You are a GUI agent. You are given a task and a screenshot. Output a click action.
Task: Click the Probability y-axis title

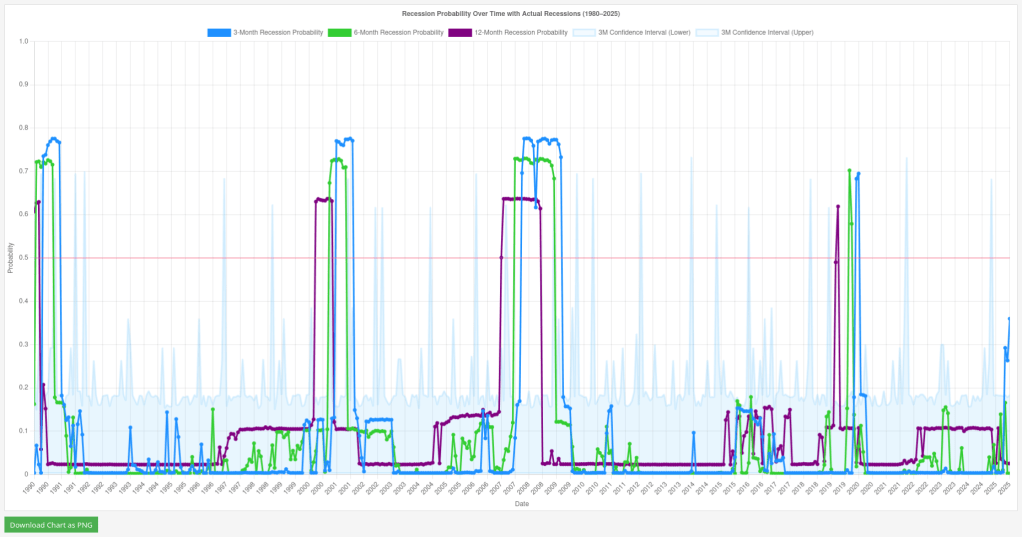pos(10,258)
